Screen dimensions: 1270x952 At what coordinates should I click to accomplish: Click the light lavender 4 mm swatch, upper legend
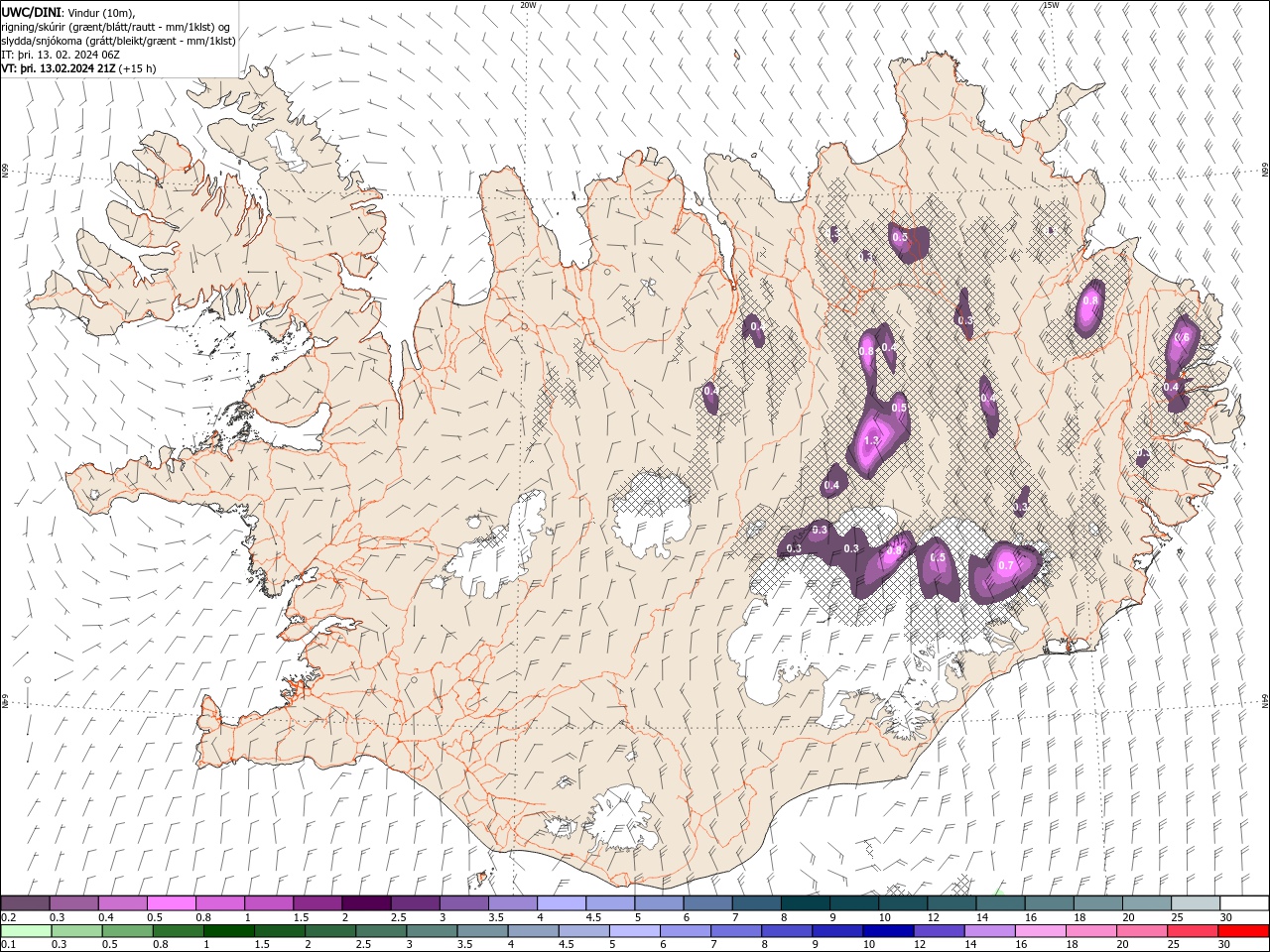[x=561, y=903]
